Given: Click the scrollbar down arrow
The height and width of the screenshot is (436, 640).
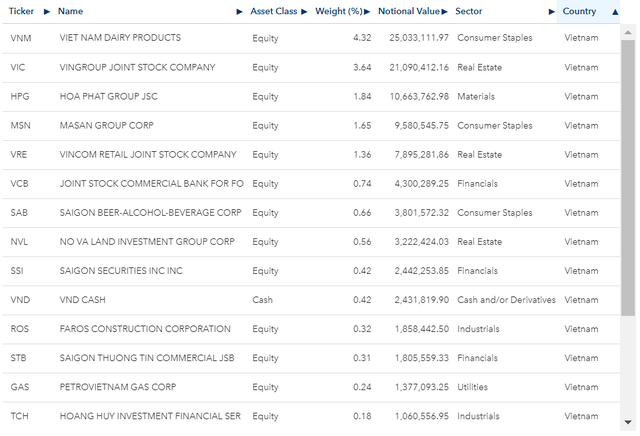Looking at the screenshot, I should click(x=628, y=423).
